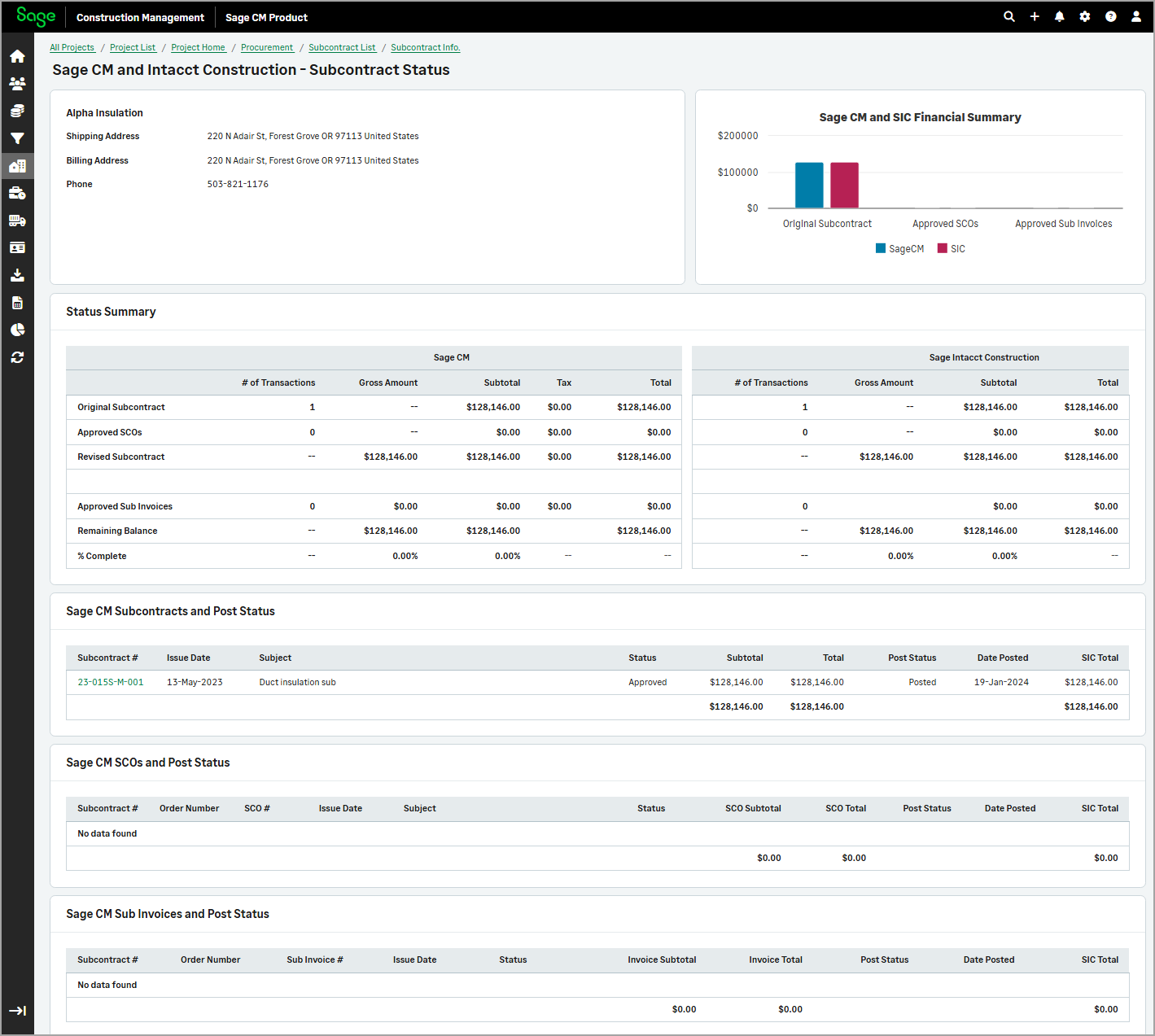
Task: Click the Approved SCOs chart axis label
Action: click(945, 224)
